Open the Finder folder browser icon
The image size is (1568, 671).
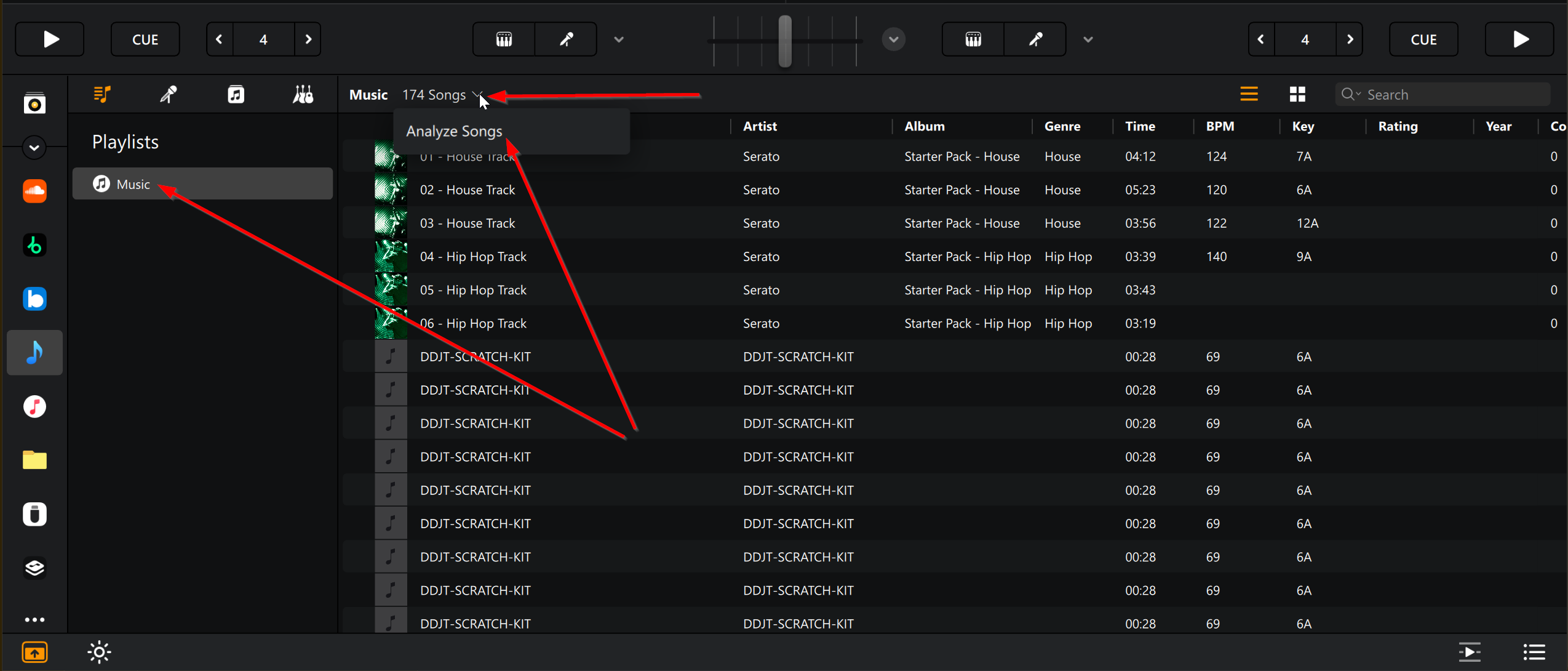34,460
